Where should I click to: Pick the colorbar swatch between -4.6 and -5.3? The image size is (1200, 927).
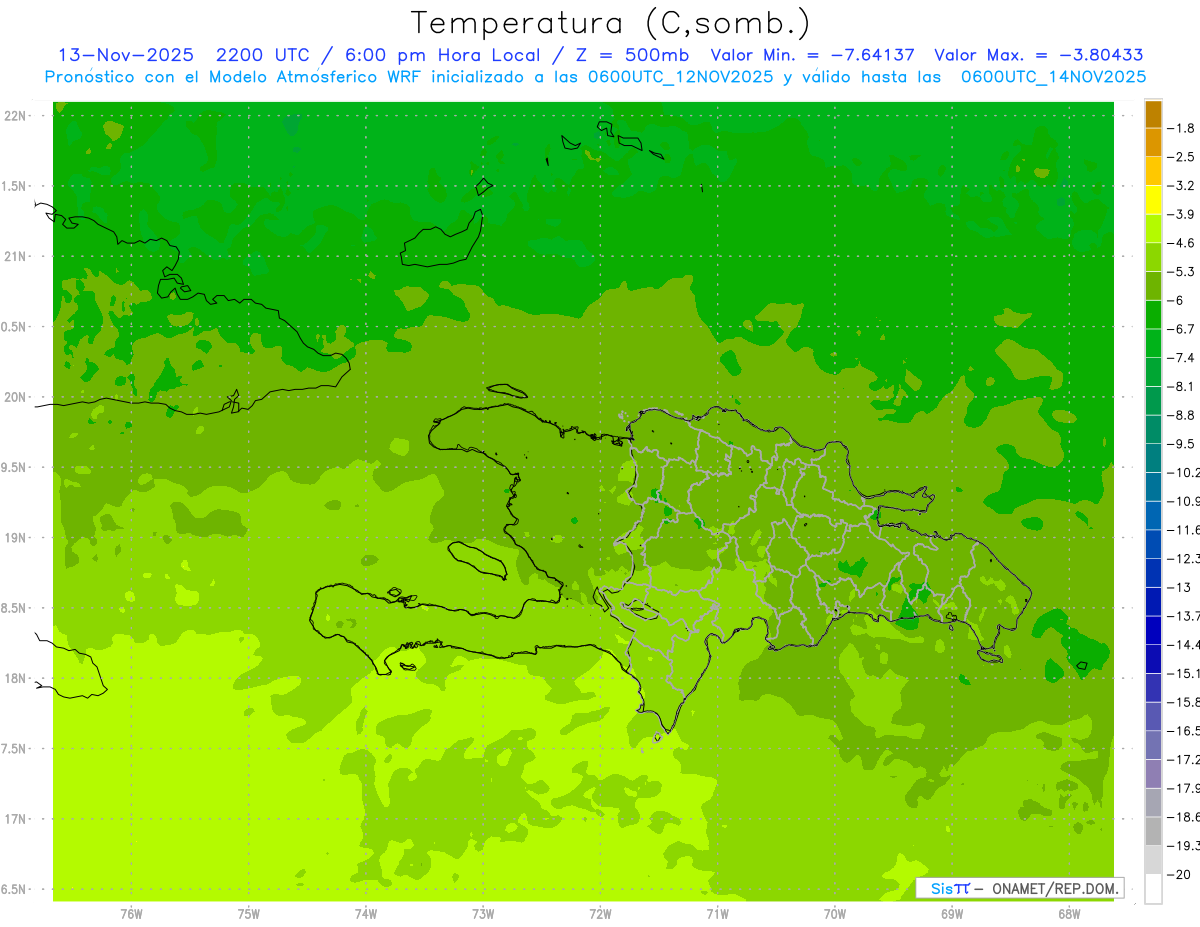[x=1153, y=257]
